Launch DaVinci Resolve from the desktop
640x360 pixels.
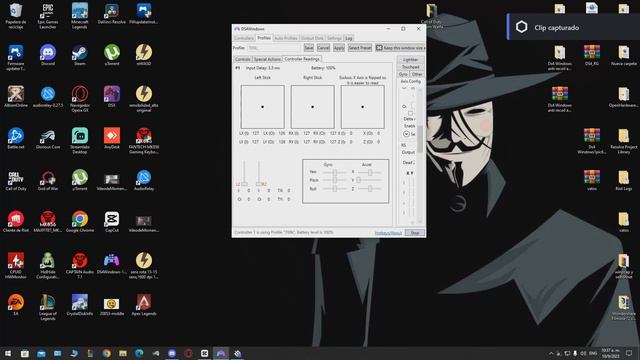(x=111, y=14)
